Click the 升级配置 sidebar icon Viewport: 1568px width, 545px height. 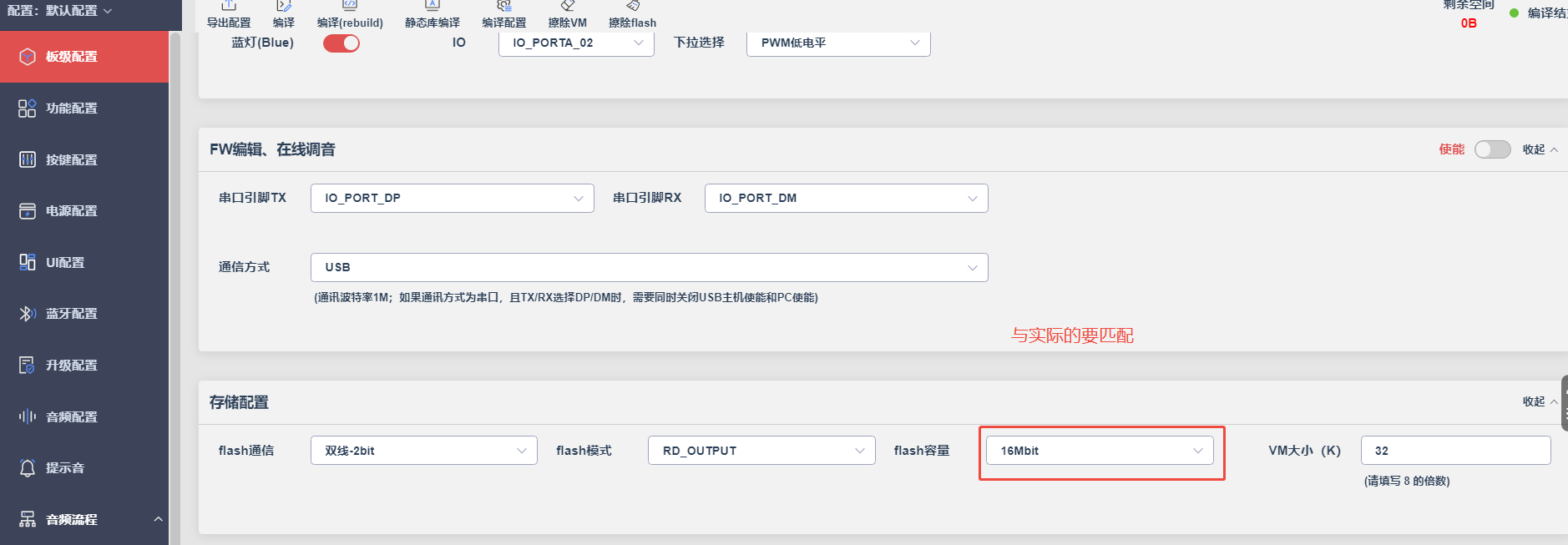click(28, 366)
